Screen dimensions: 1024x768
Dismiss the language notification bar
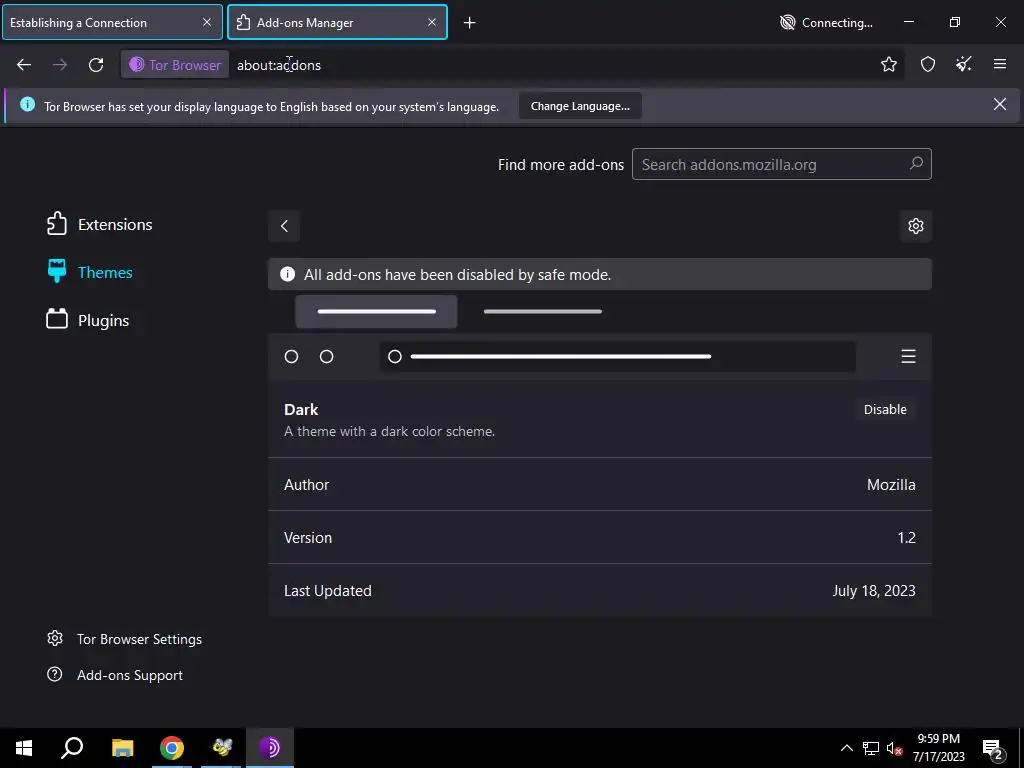click(x=1000, y=104)
